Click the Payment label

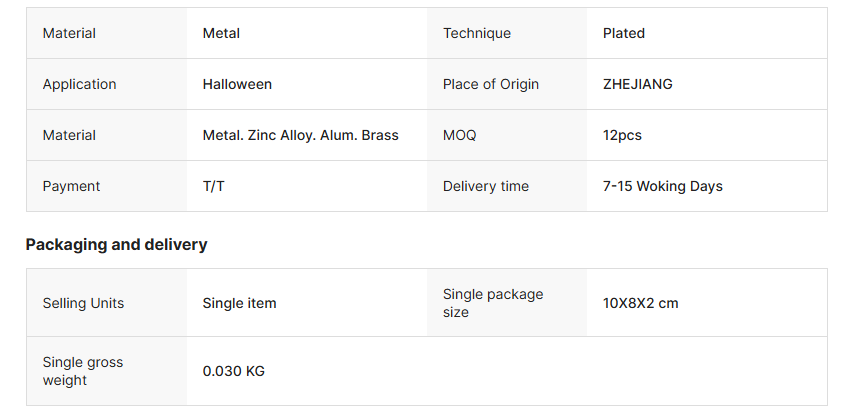click(71, 186)
